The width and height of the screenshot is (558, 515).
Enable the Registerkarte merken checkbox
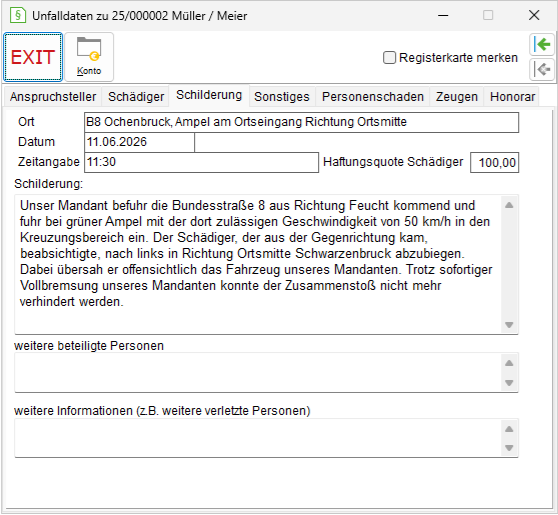pos(389,58)
